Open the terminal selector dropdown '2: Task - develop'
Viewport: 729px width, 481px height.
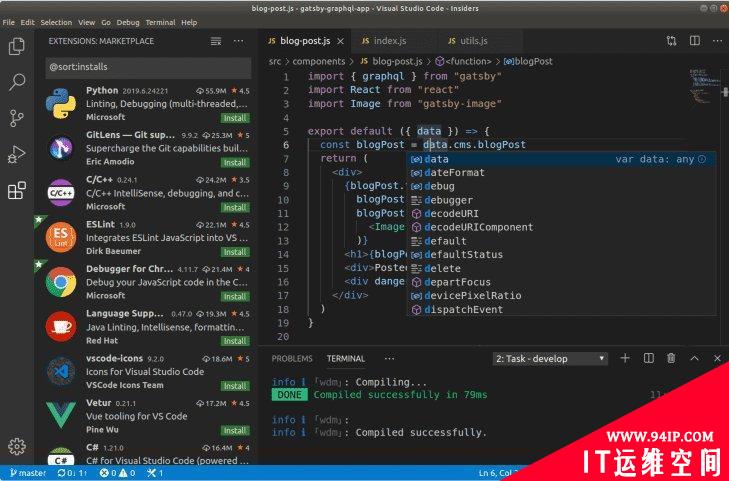point(550,359)
